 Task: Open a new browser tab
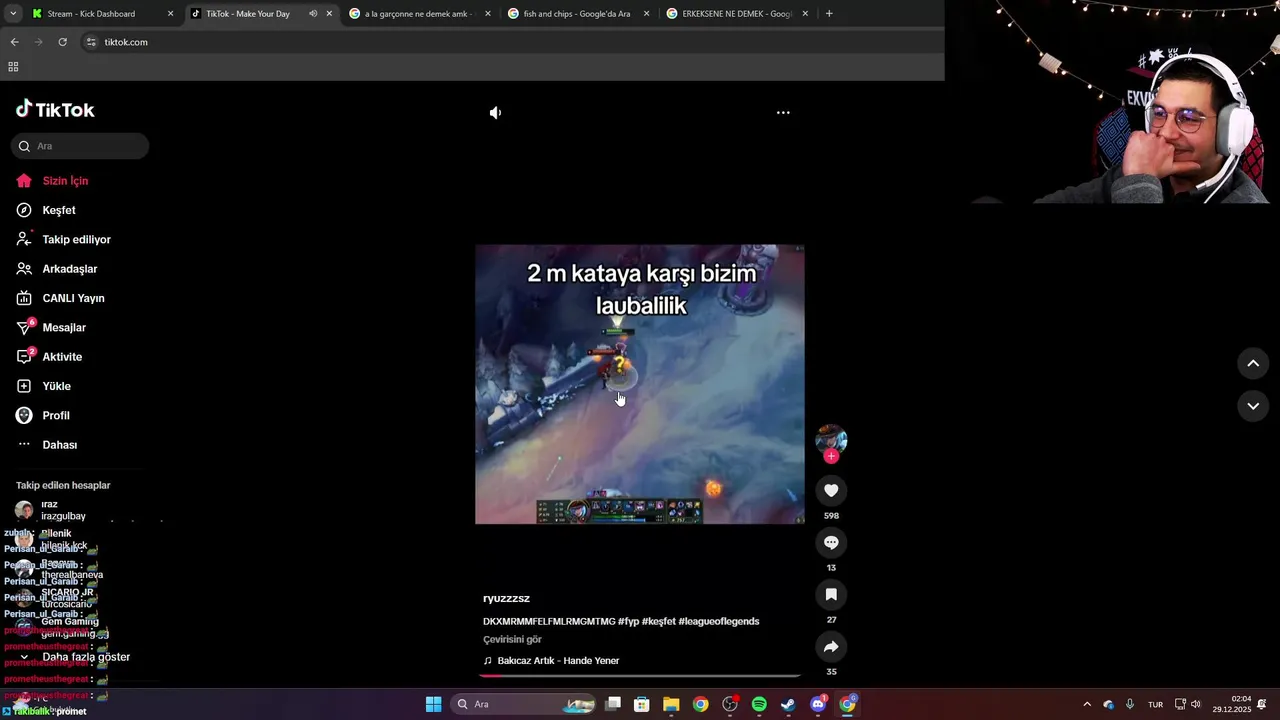(x=829, y=14)
